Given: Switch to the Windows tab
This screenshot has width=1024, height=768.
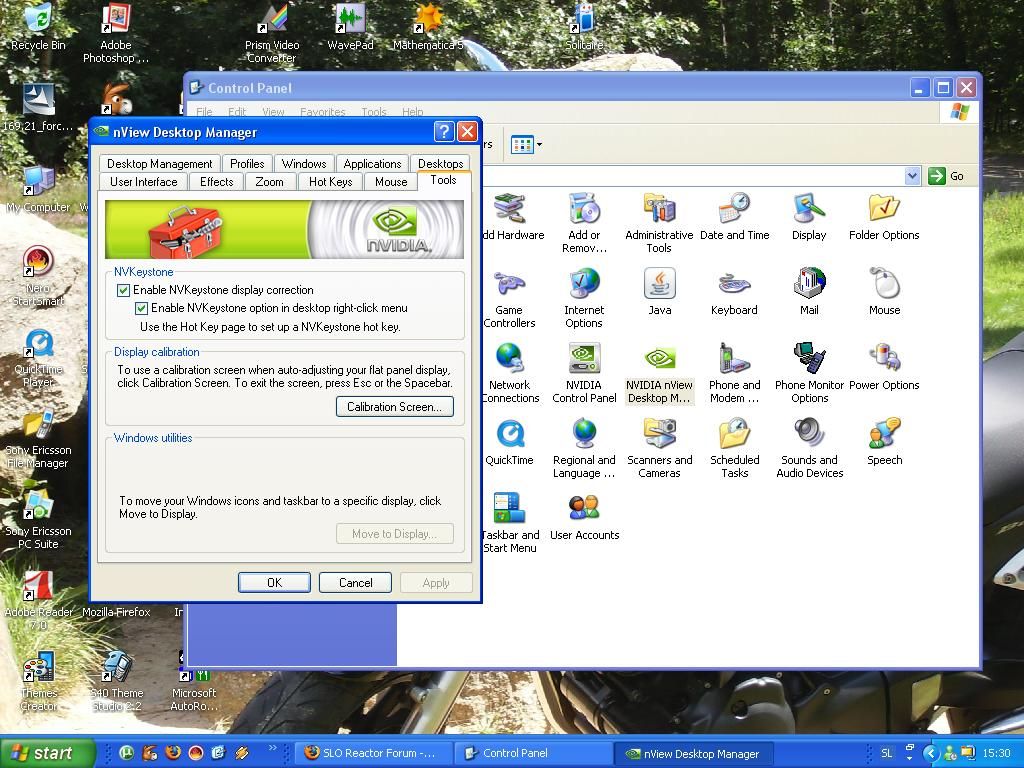Looking at the screenshot, I should tap(304, 163).
